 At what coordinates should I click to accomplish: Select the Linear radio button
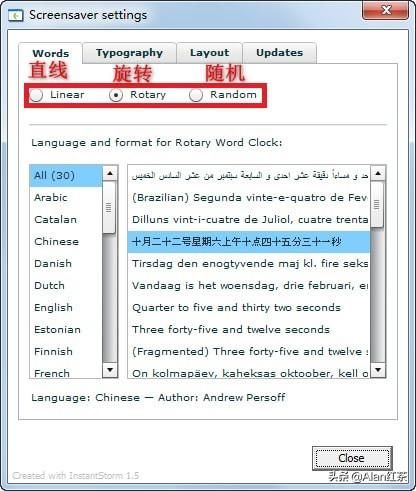pyautogui.click(x=36, y=95)
